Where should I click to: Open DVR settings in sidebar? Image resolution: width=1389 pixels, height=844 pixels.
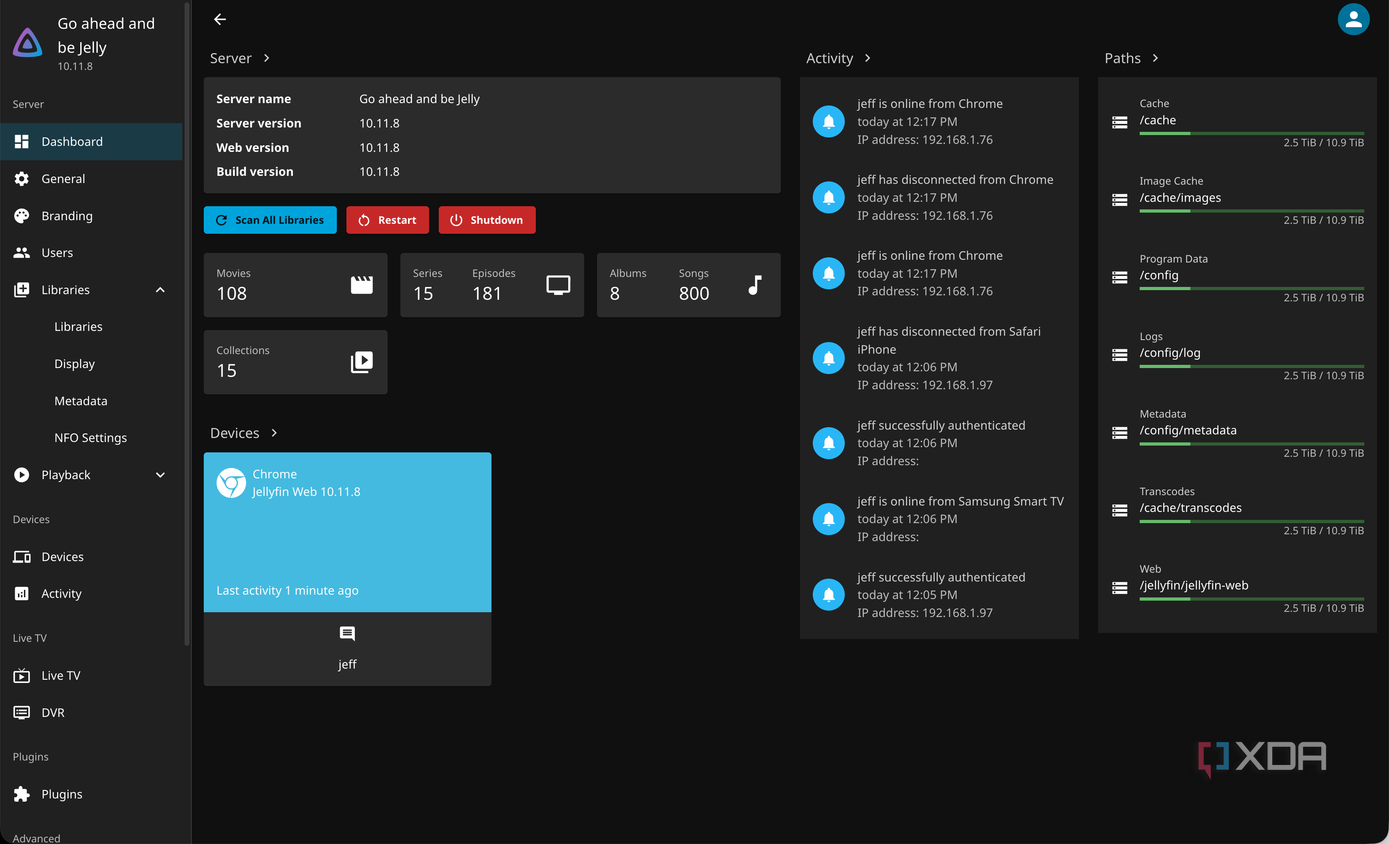point(91,713)
